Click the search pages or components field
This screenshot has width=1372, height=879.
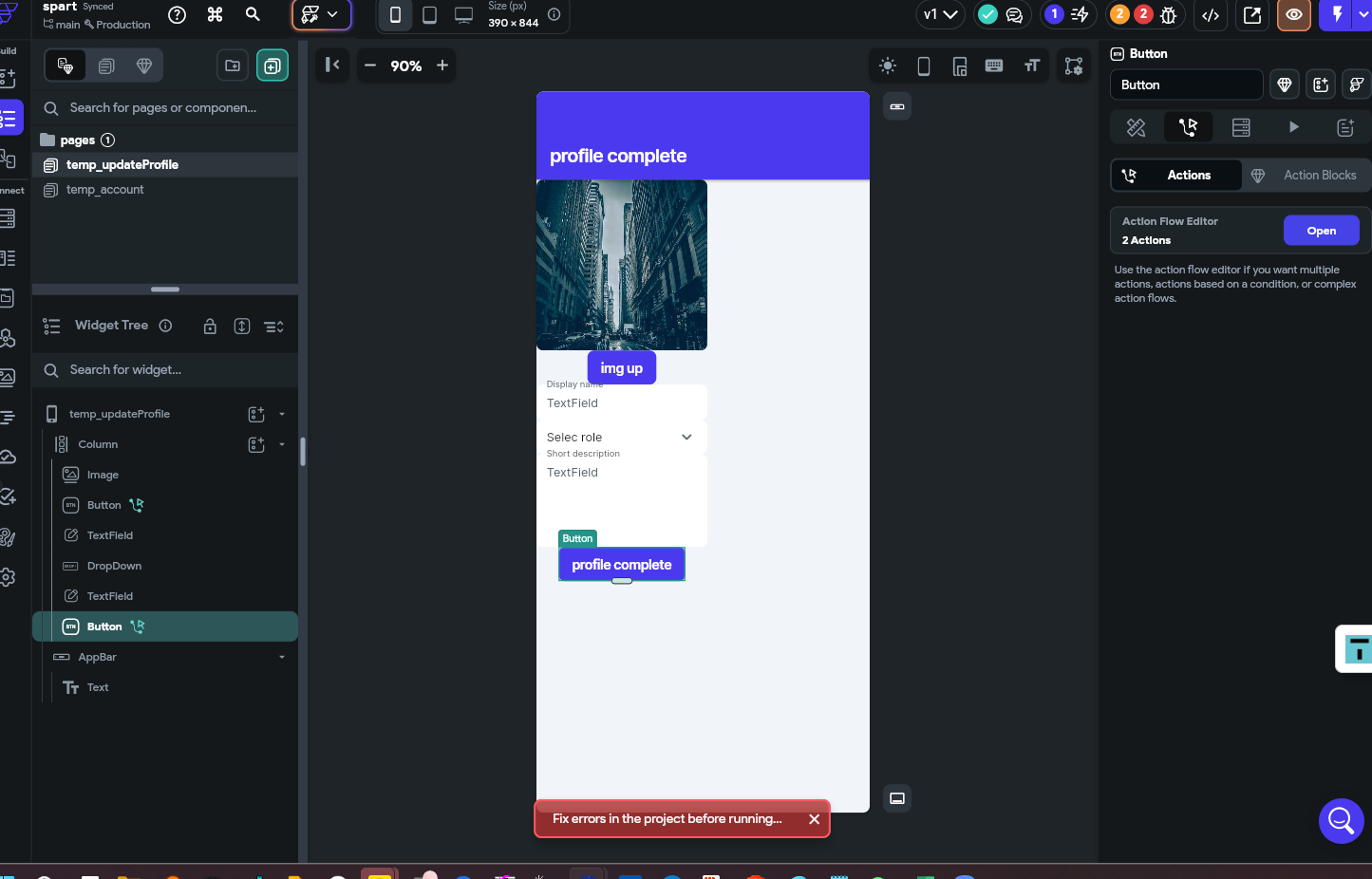click(x=165, y=108)
